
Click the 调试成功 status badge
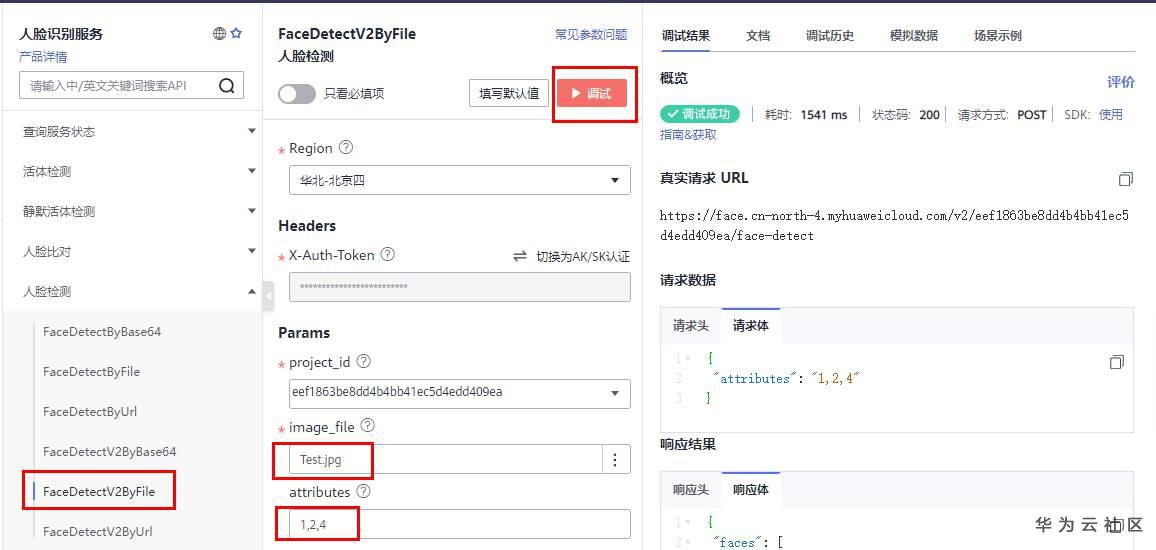(700, 114)
